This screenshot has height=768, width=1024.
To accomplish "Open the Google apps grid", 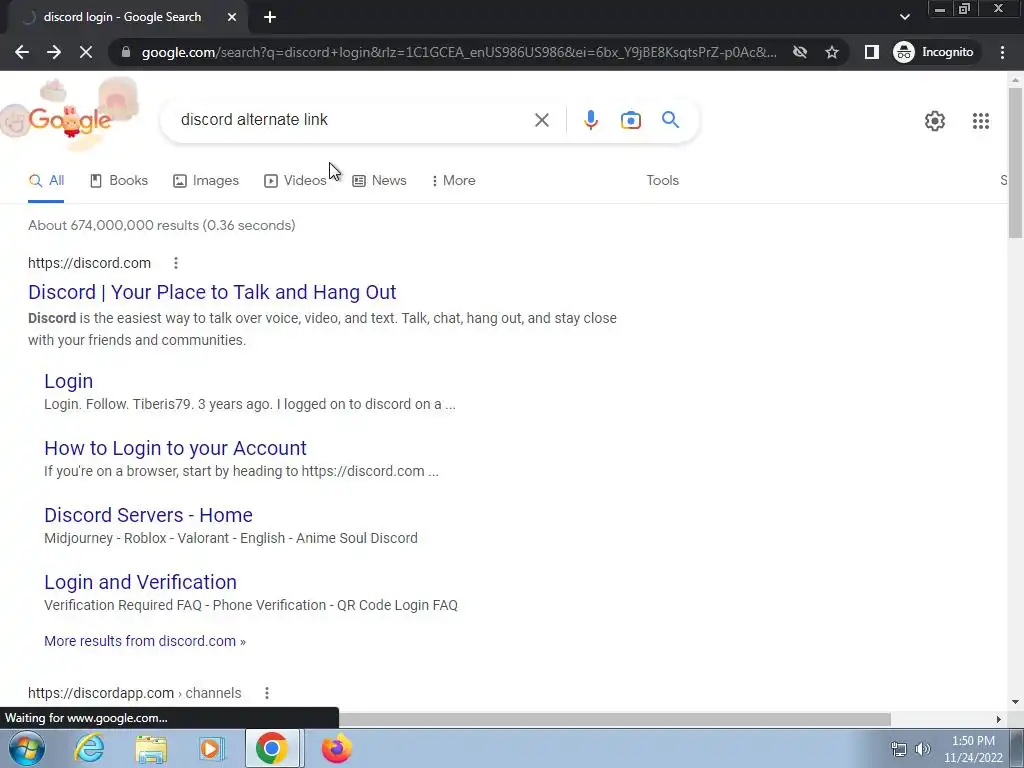I will 980,121.
